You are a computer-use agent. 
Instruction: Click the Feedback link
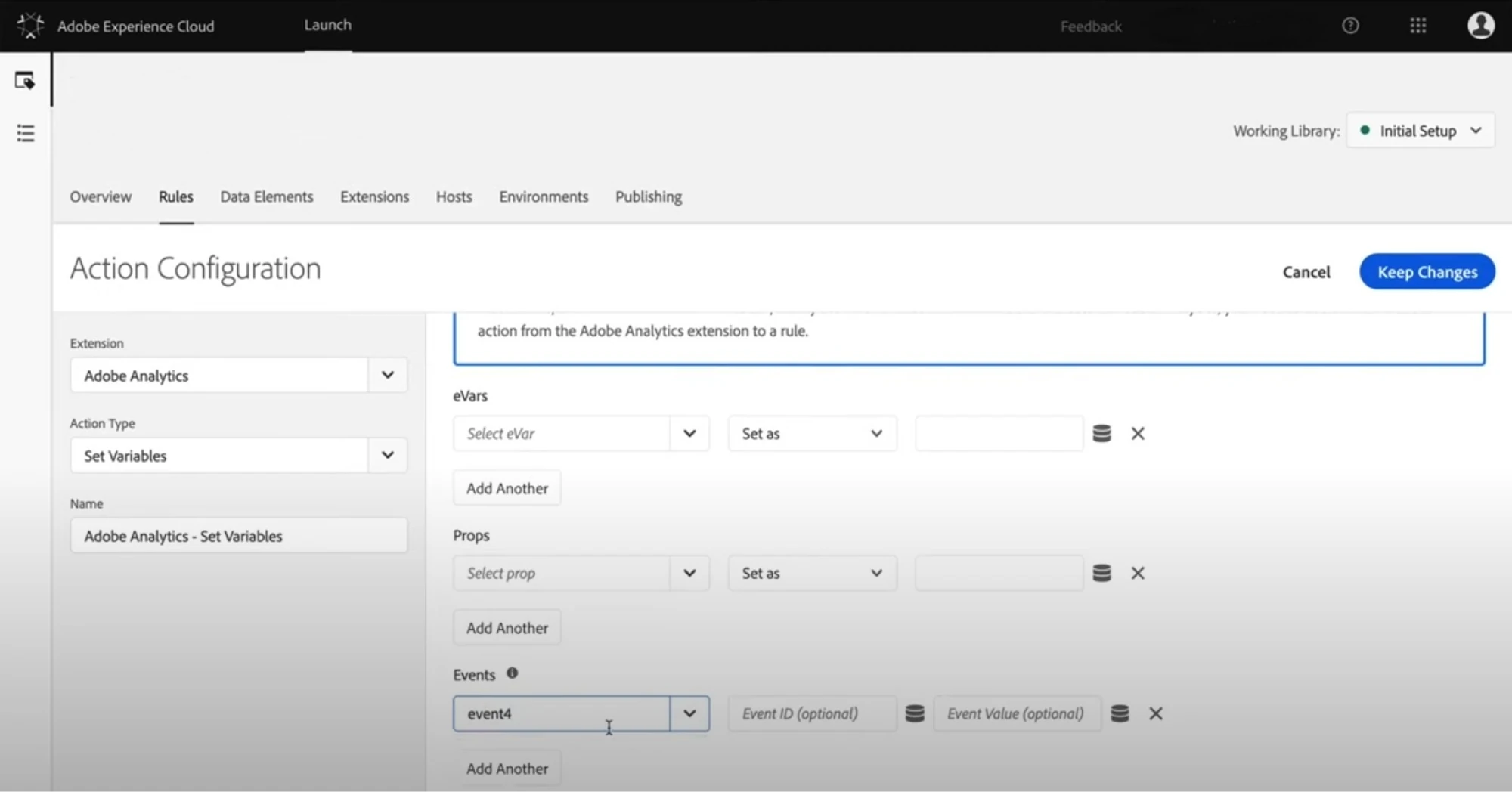[1091, 26]
